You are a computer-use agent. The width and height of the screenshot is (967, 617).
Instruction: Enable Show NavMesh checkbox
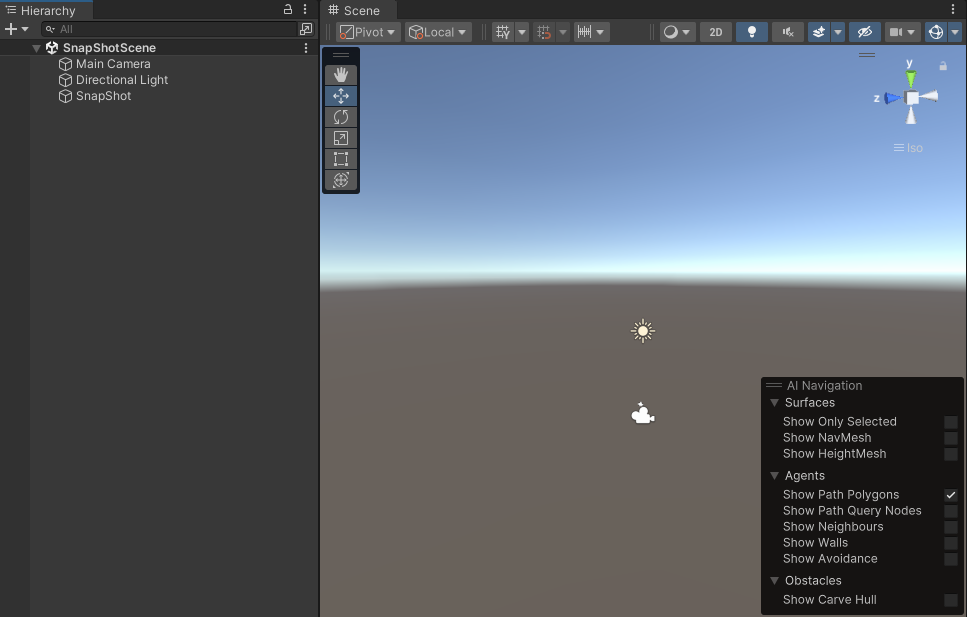pos(951,438)
